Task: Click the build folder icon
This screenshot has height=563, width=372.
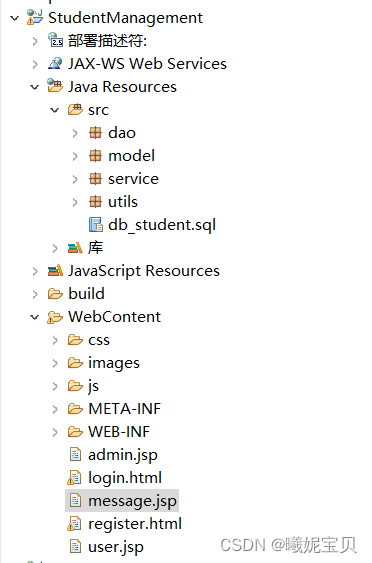Action: (x=55, y=294)
